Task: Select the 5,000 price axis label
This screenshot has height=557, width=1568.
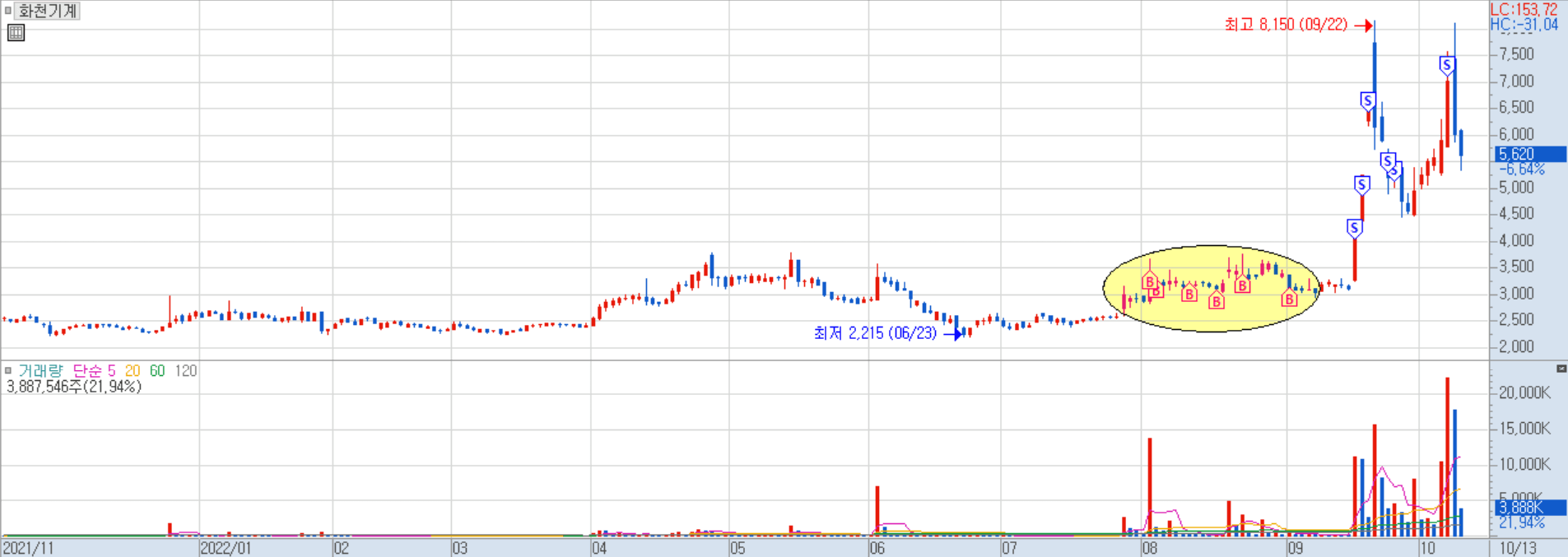Action: click(1516, 187)
